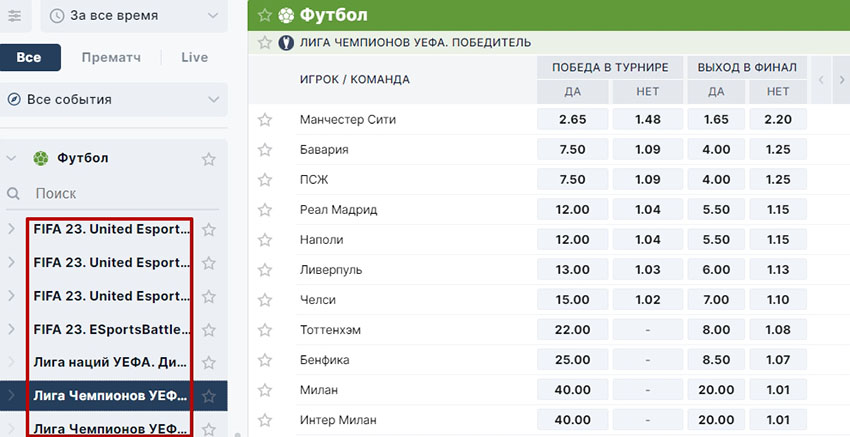Image resolution: width=850 pixels, height=437 pixels.
Task: Click the search magnifier icon
Action: tap(14, 194)
